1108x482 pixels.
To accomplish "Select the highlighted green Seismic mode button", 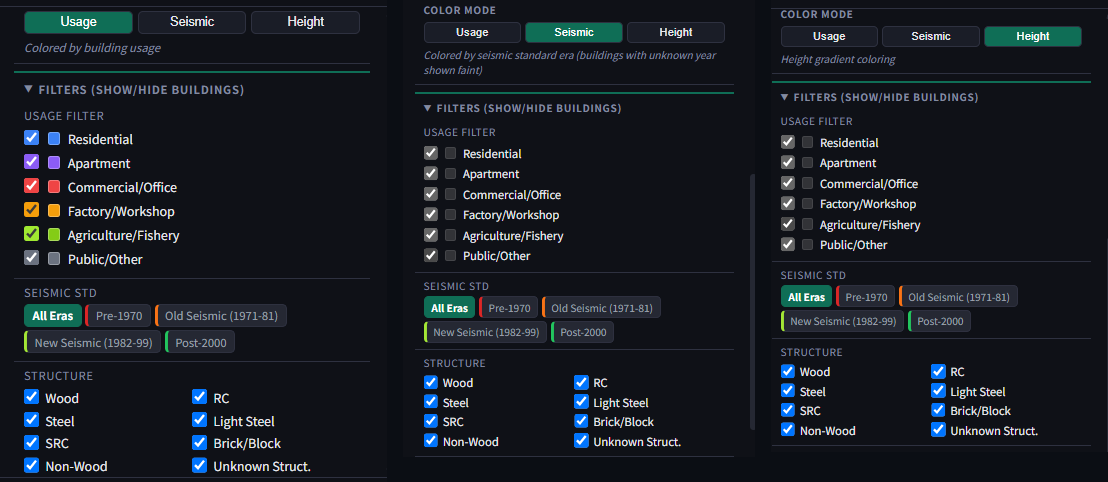I will tap(574, 33).
